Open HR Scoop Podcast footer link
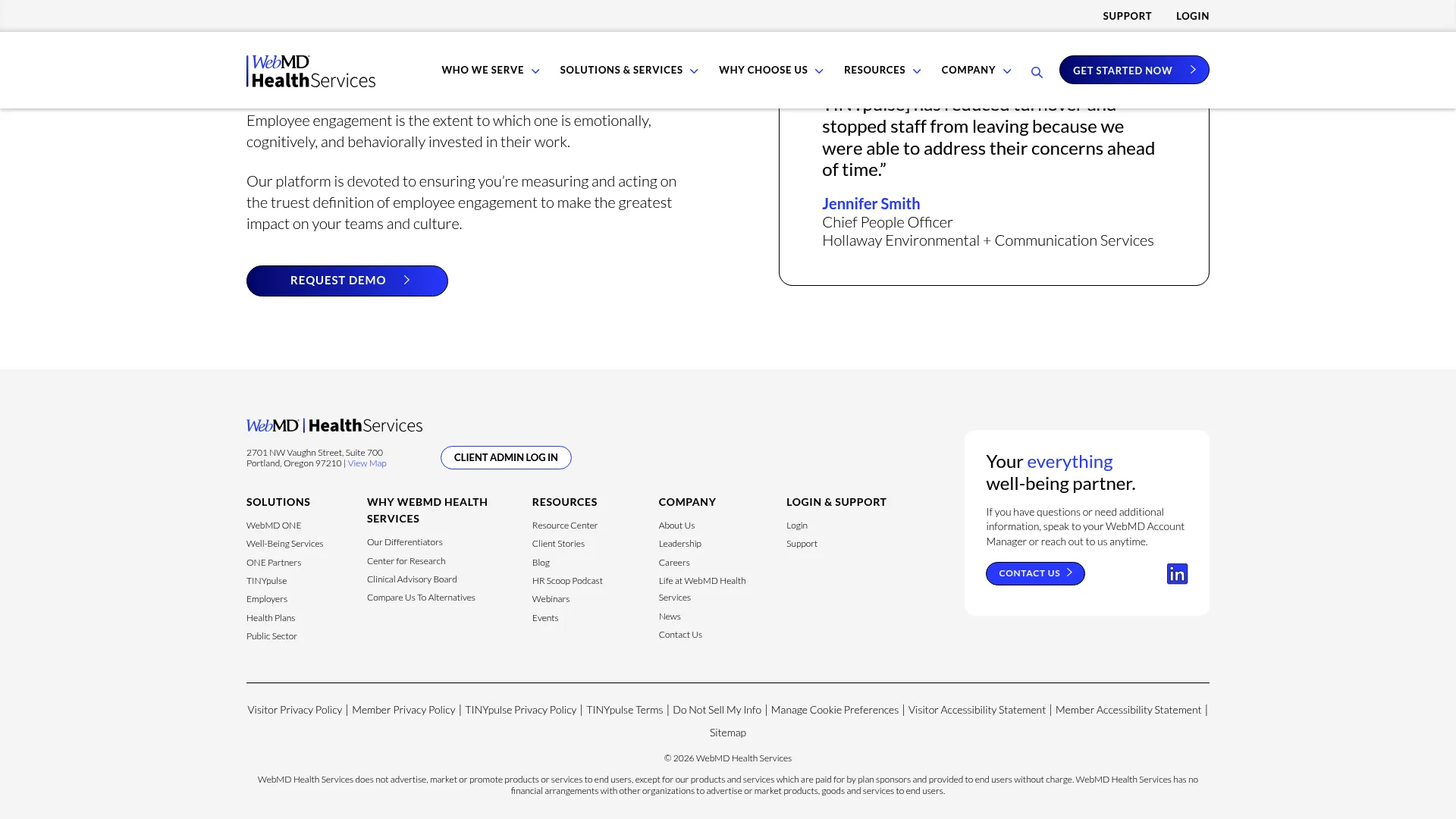1456x819 pixels. pyautogui.click(x=567, y=581)
